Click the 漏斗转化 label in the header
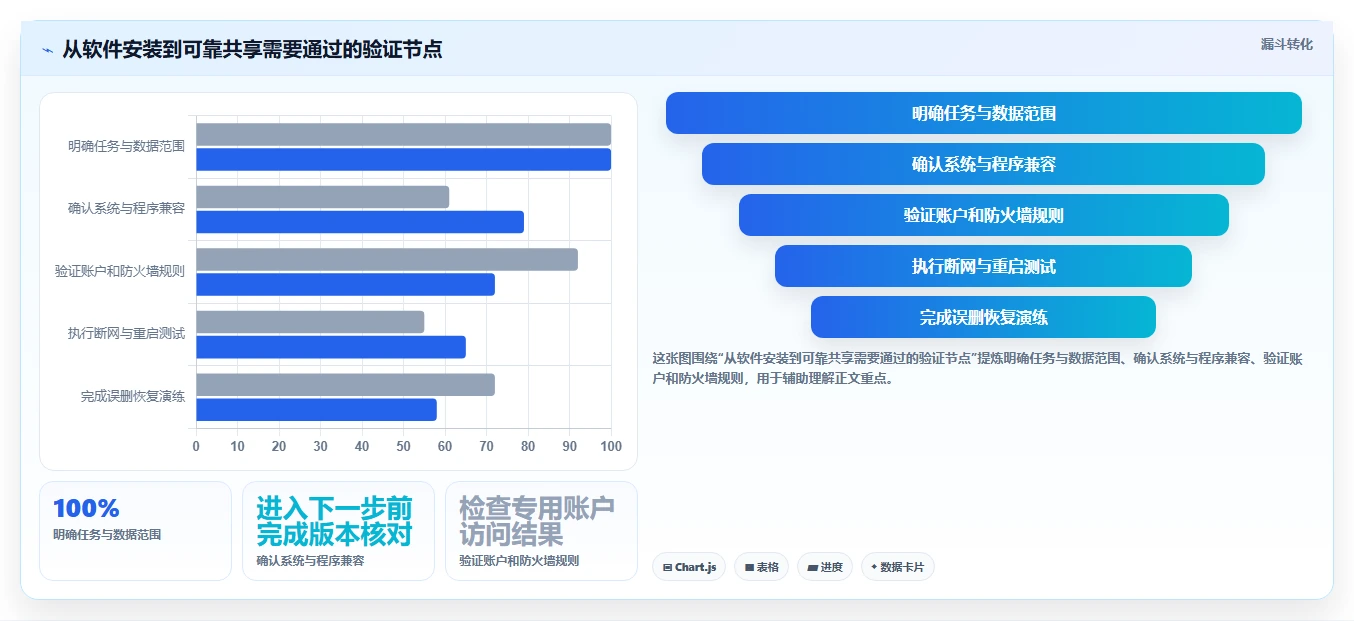 (1287, 45)
